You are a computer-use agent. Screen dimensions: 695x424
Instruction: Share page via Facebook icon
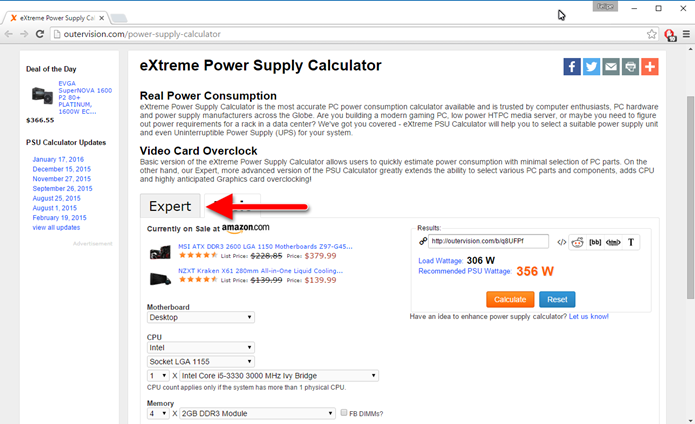[x=572, y=67]
